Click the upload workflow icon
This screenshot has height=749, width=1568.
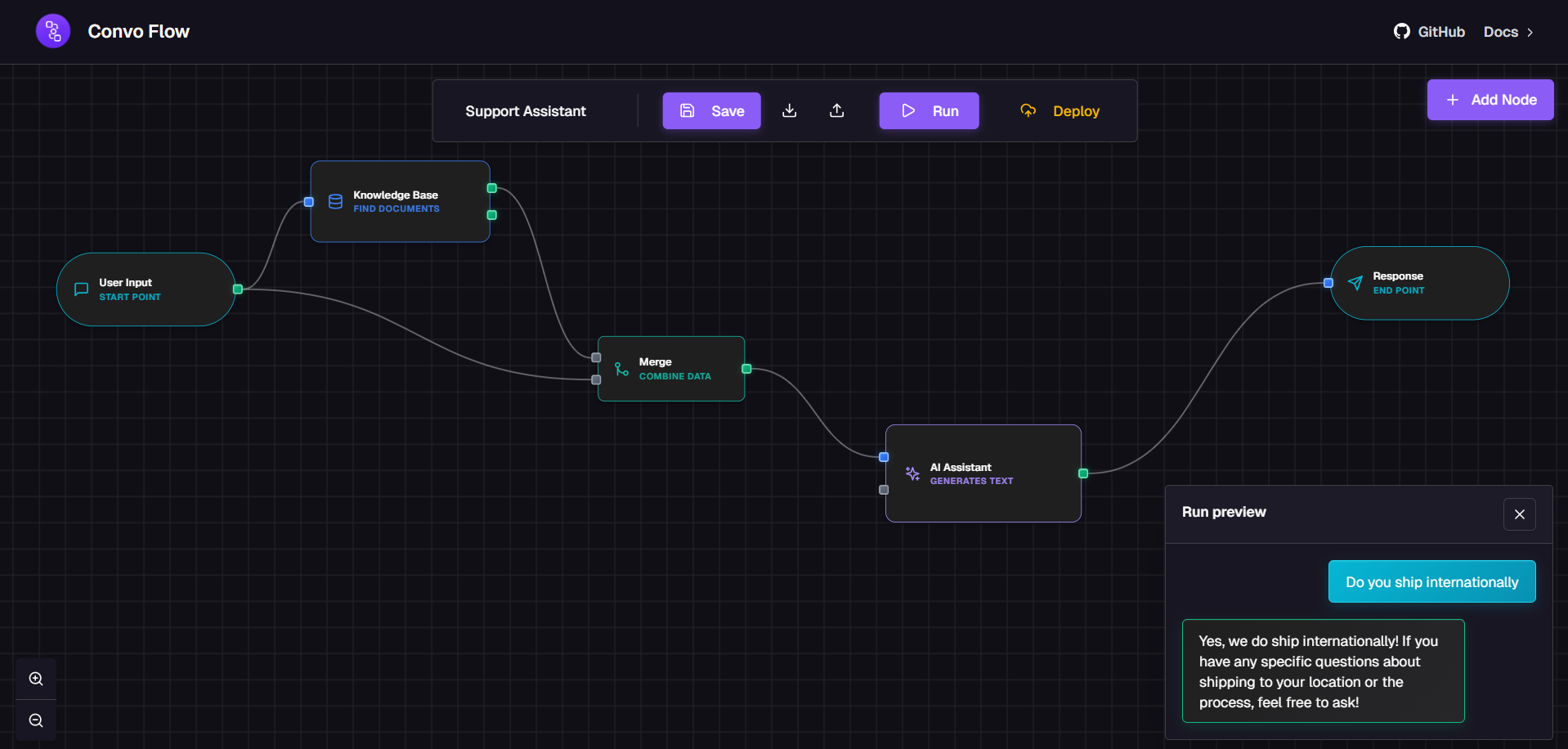[836, 110]
